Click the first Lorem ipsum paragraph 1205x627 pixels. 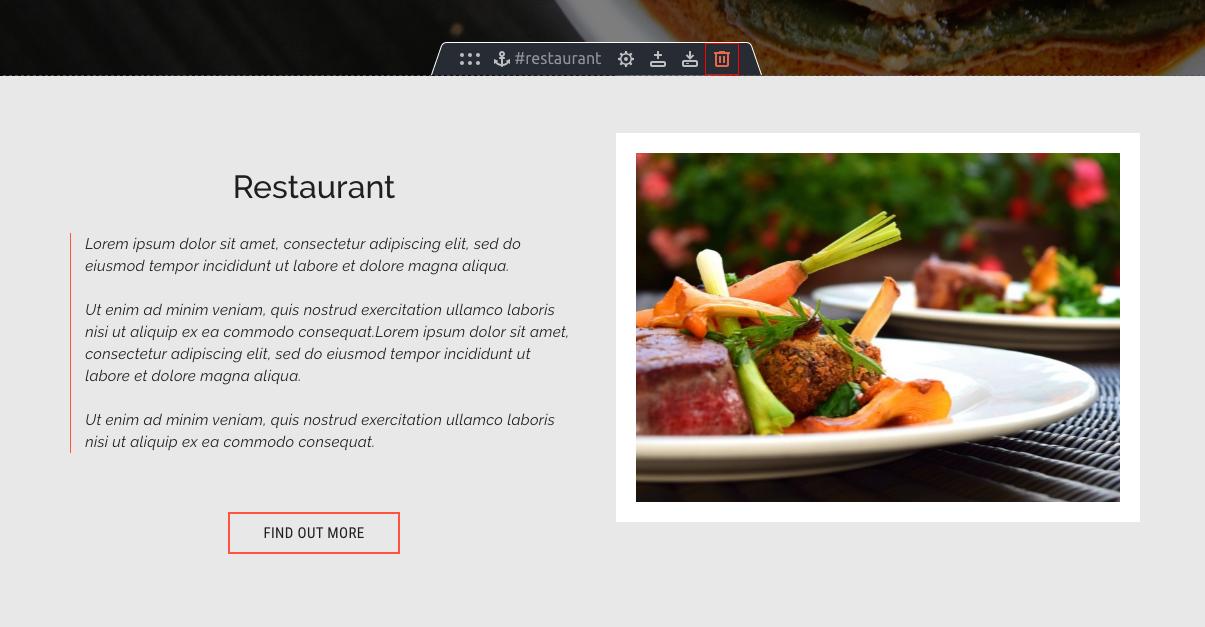click(303, 255)
